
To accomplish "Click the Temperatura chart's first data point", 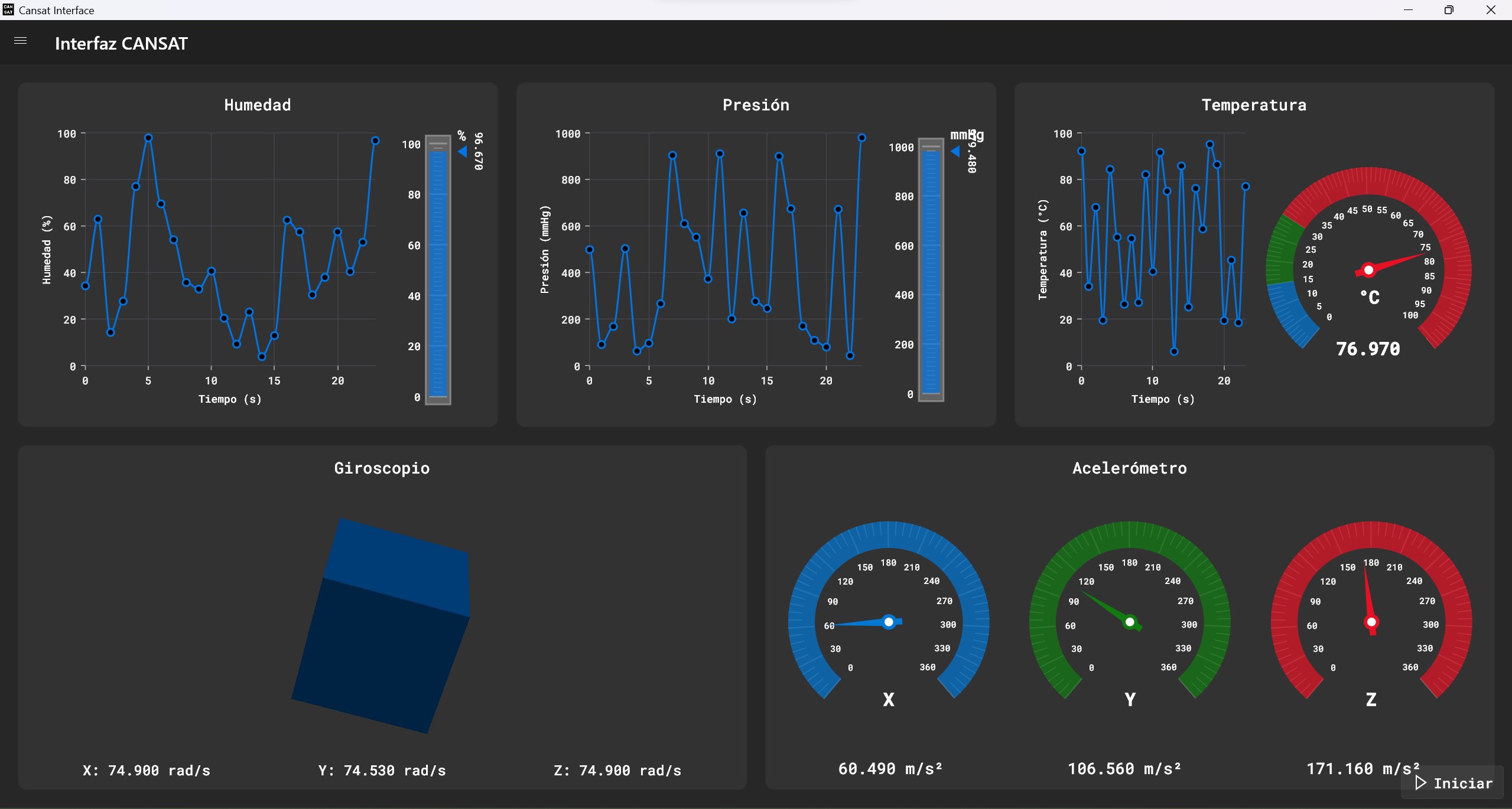I will (x=1081, y=151).
